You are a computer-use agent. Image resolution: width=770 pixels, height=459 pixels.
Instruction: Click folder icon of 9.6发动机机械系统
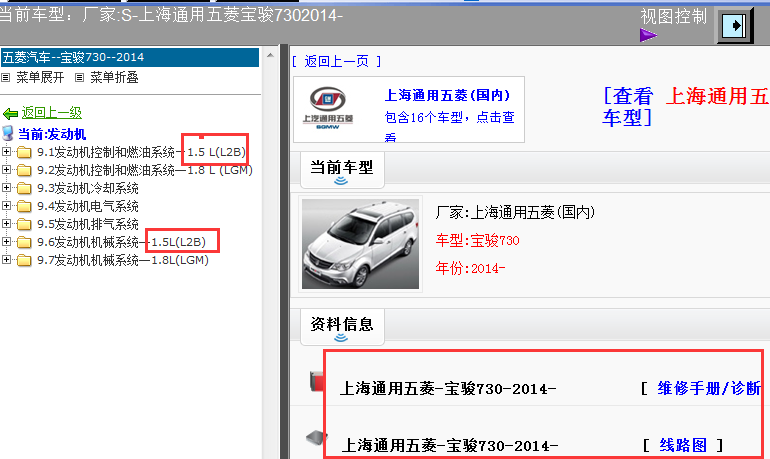(24, 242)
